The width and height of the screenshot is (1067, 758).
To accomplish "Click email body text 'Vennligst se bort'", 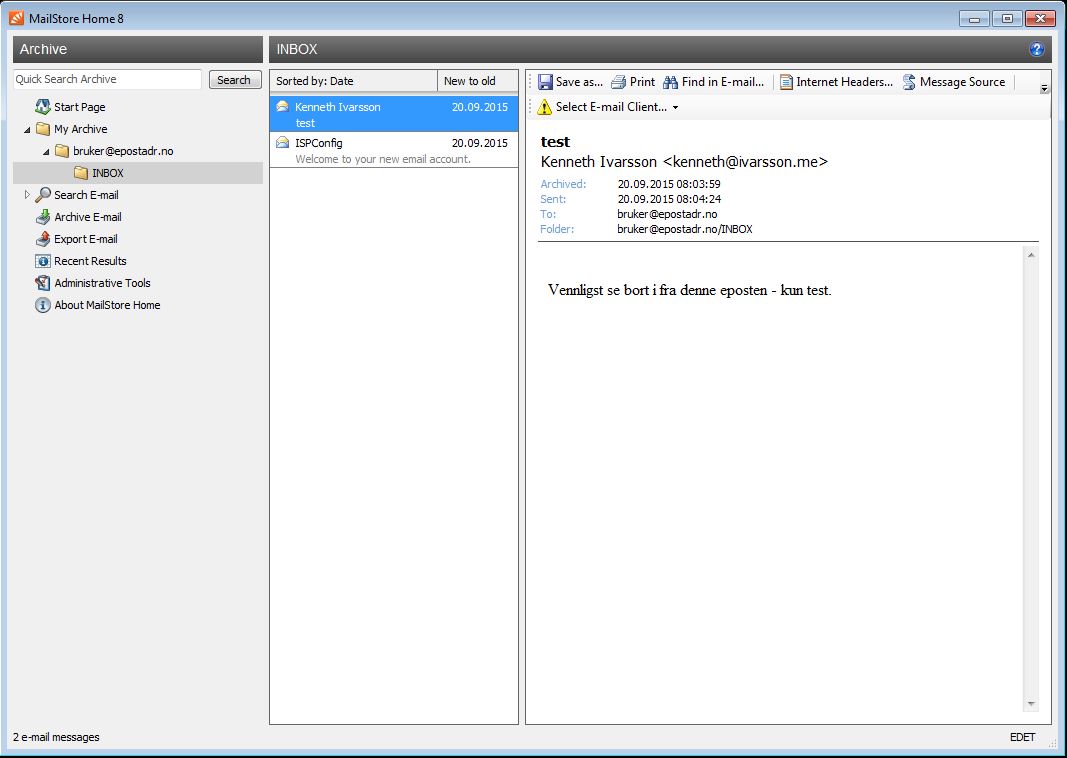I will point(598,290).
